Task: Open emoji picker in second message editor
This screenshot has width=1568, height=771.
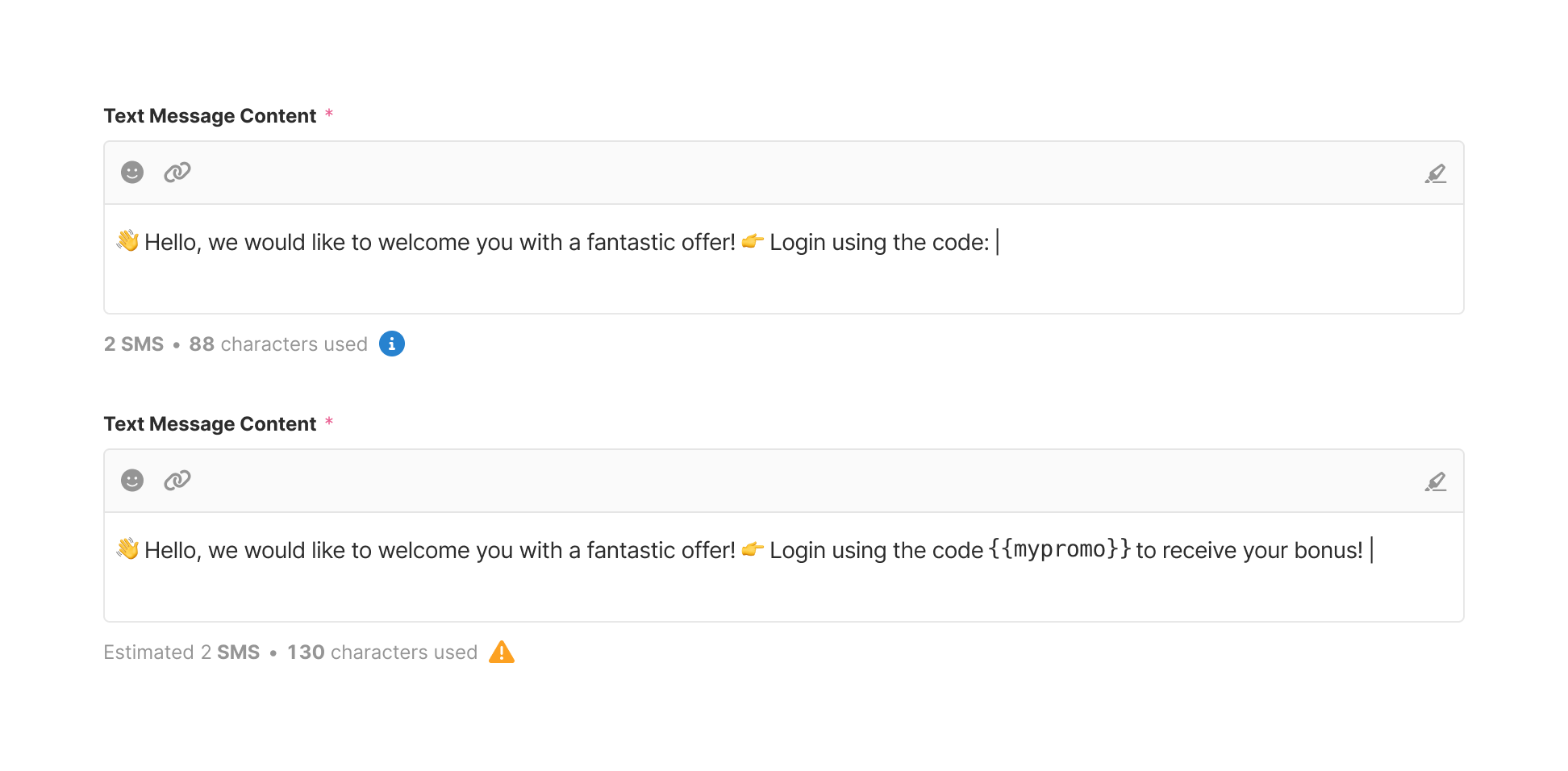Action: 132,480
